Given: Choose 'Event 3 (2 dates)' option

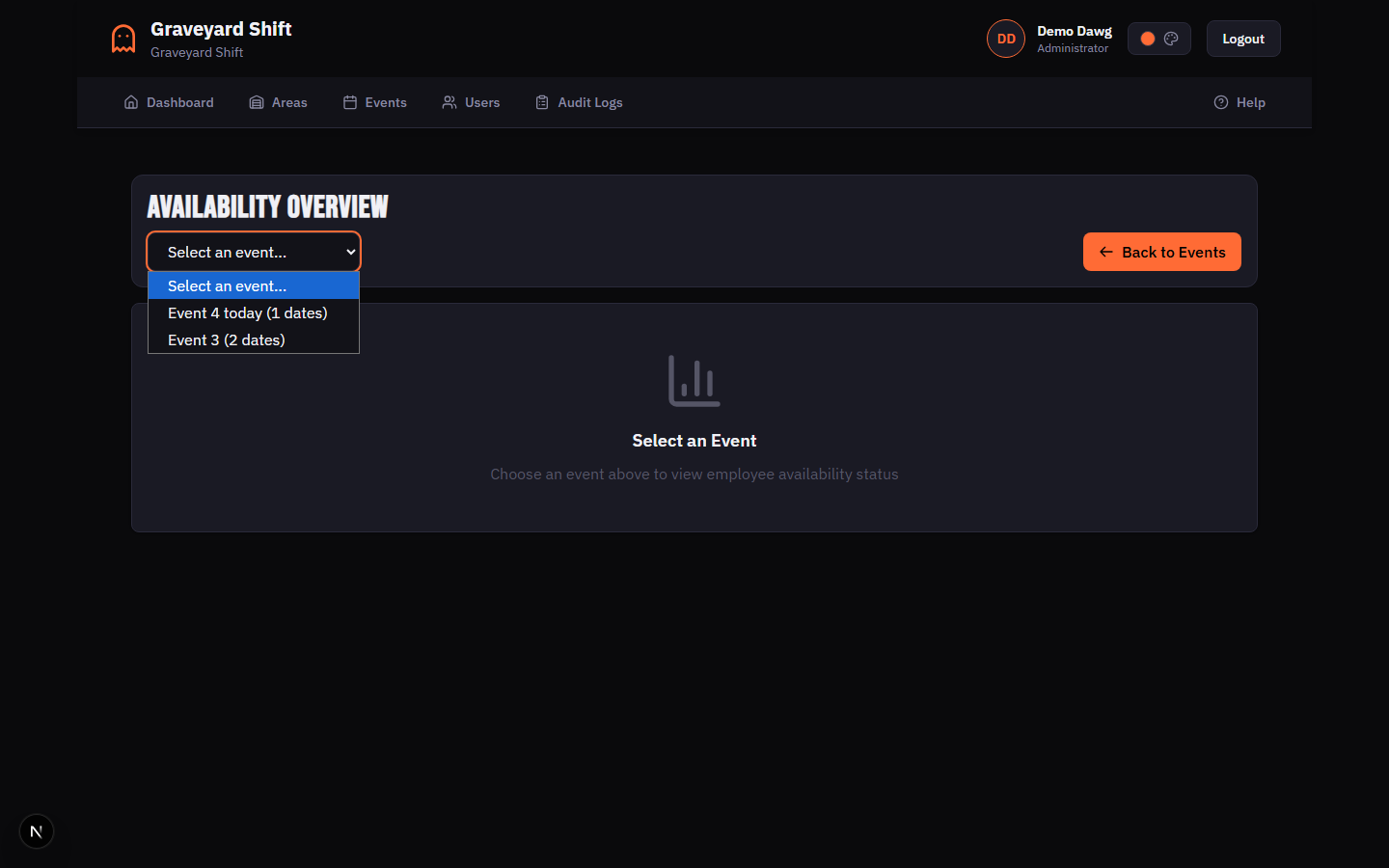Looking at the screenshot, I should (227, 339).
